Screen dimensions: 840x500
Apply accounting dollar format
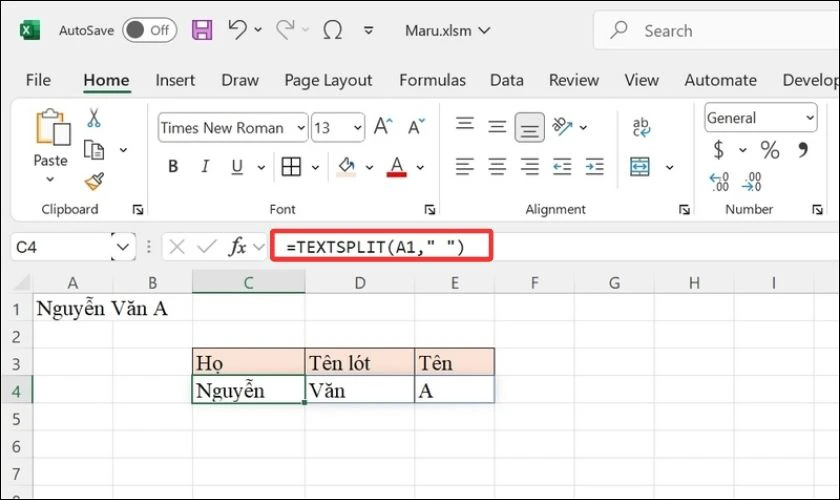tap(718, 150)
